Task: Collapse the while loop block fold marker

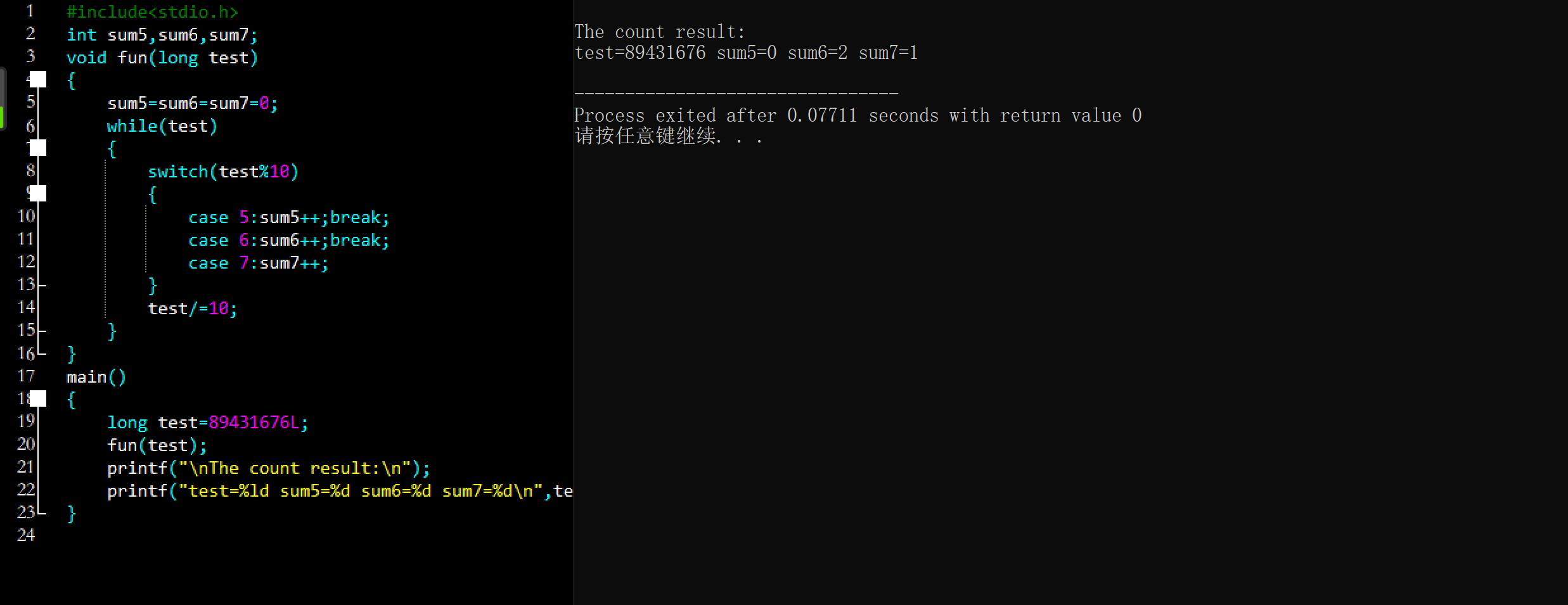Action: click(38, 148)
